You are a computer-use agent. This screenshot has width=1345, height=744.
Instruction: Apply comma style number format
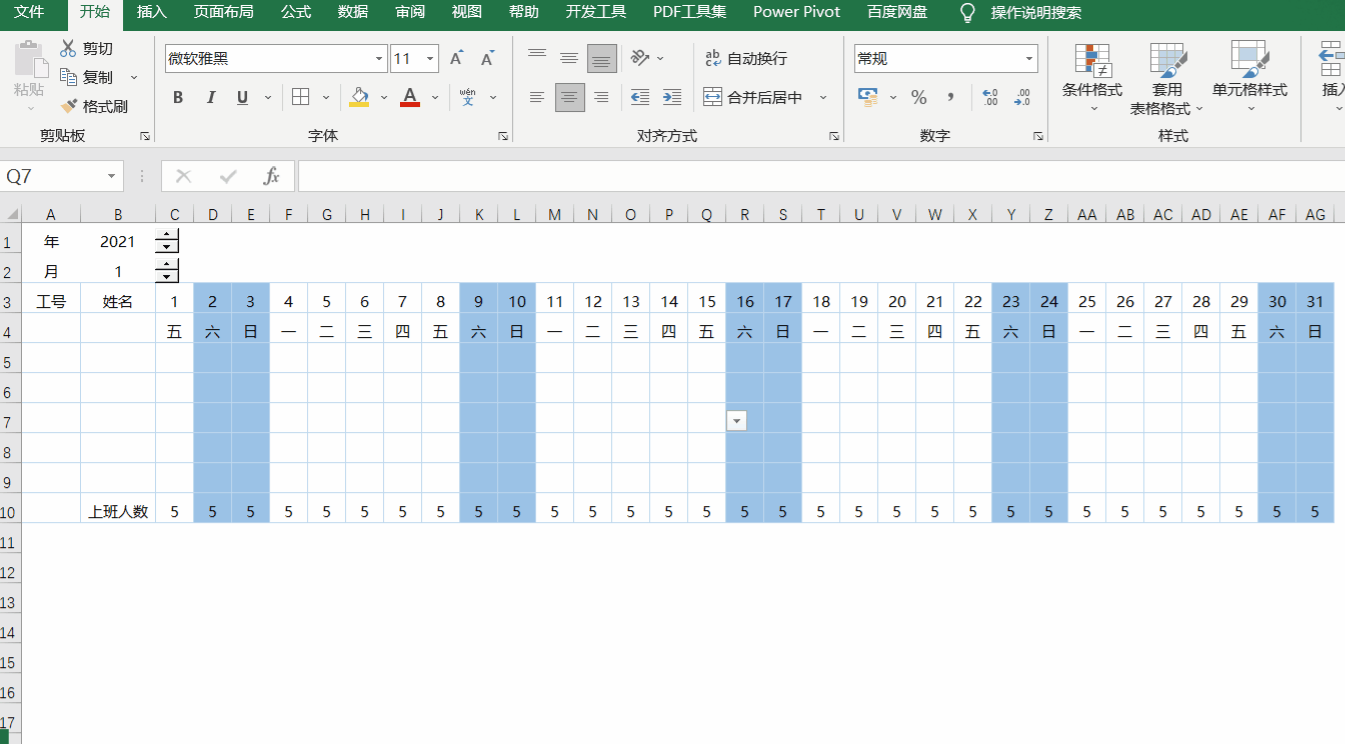pyautogui.click(x=950, y=97)
